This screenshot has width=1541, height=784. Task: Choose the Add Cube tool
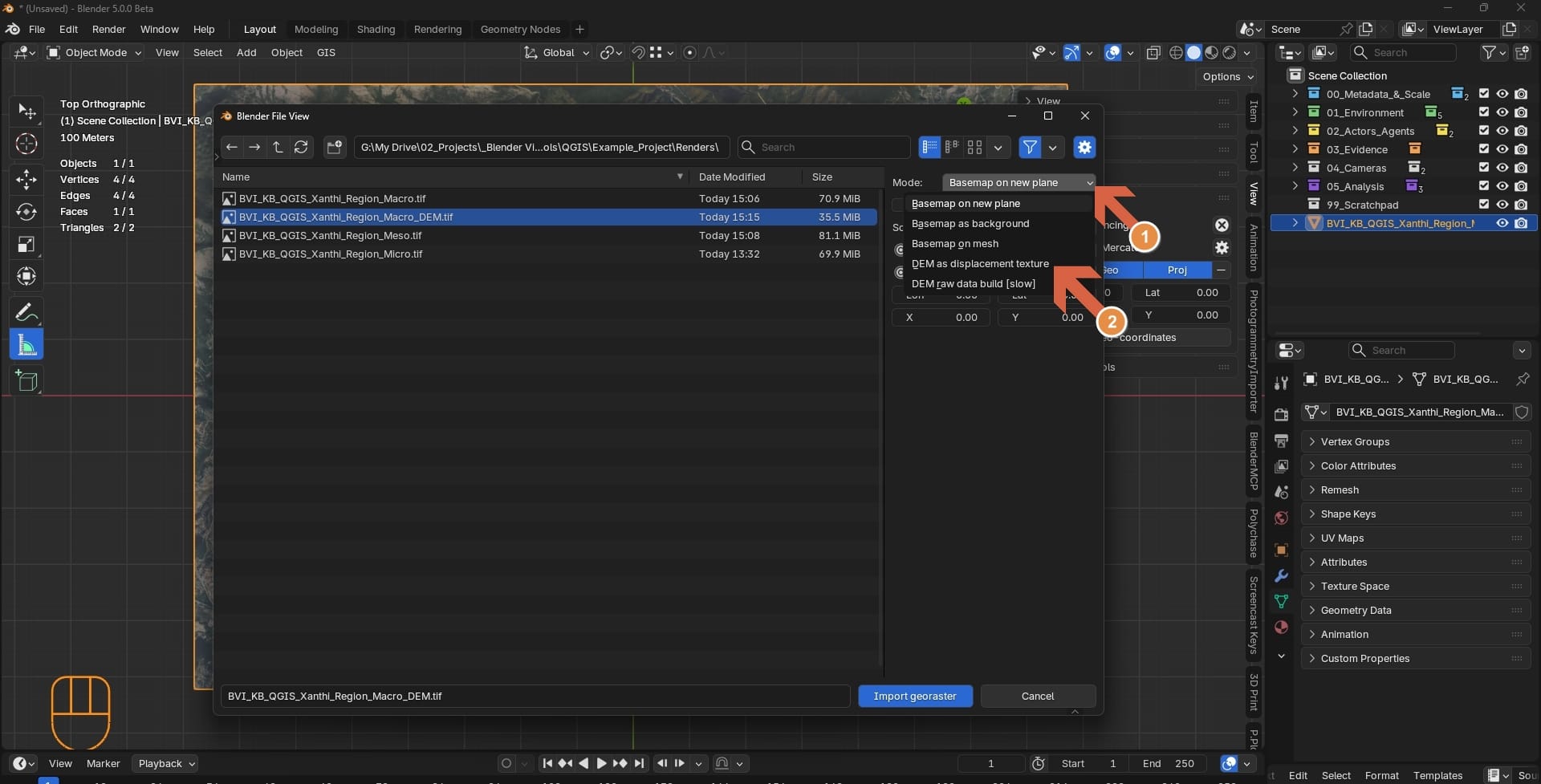[x=26, y=380]
